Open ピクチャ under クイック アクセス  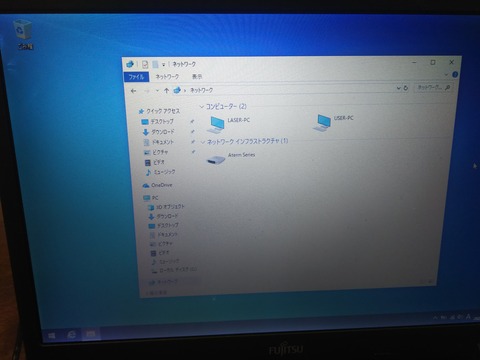pyautogui.click(x=156, y=152)
